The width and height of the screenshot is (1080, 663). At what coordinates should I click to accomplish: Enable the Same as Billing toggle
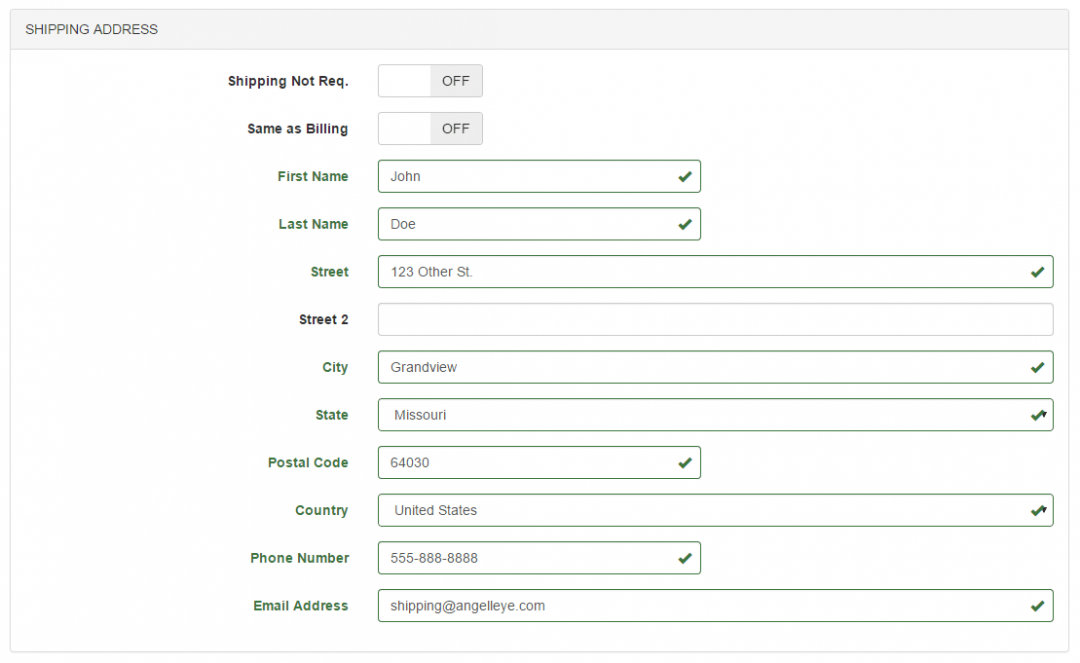[x=430, y=128]
